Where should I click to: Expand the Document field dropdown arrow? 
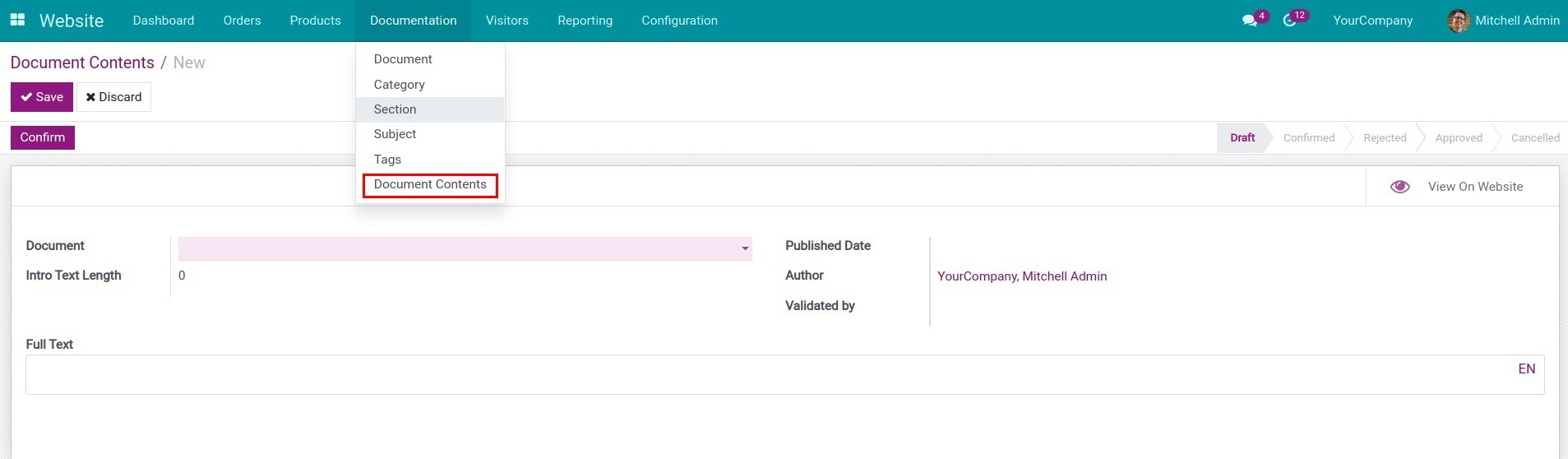[x=745, y=248]
